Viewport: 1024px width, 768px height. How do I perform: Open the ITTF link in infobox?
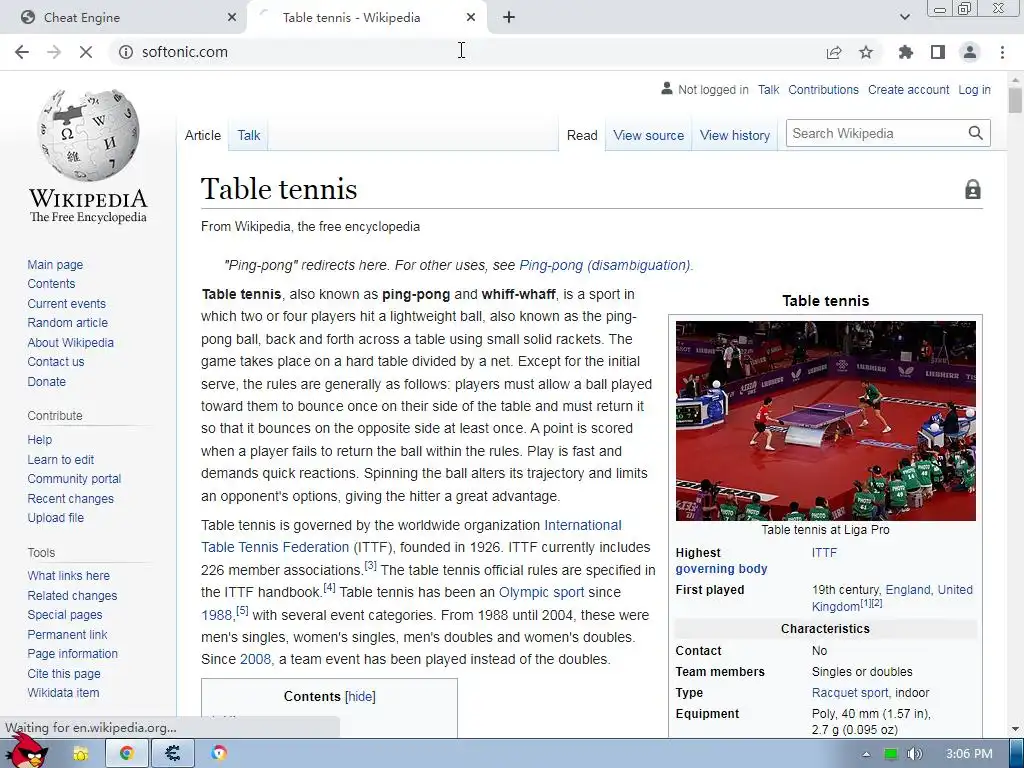tap(824, 552)
